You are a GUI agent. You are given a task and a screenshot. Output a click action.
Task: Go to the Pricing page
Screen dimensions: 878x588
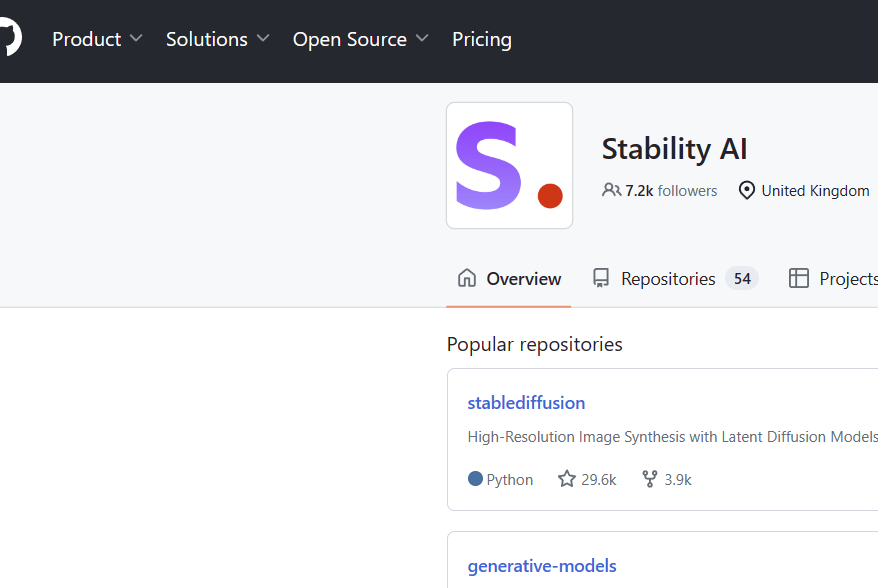pos(482,39)
